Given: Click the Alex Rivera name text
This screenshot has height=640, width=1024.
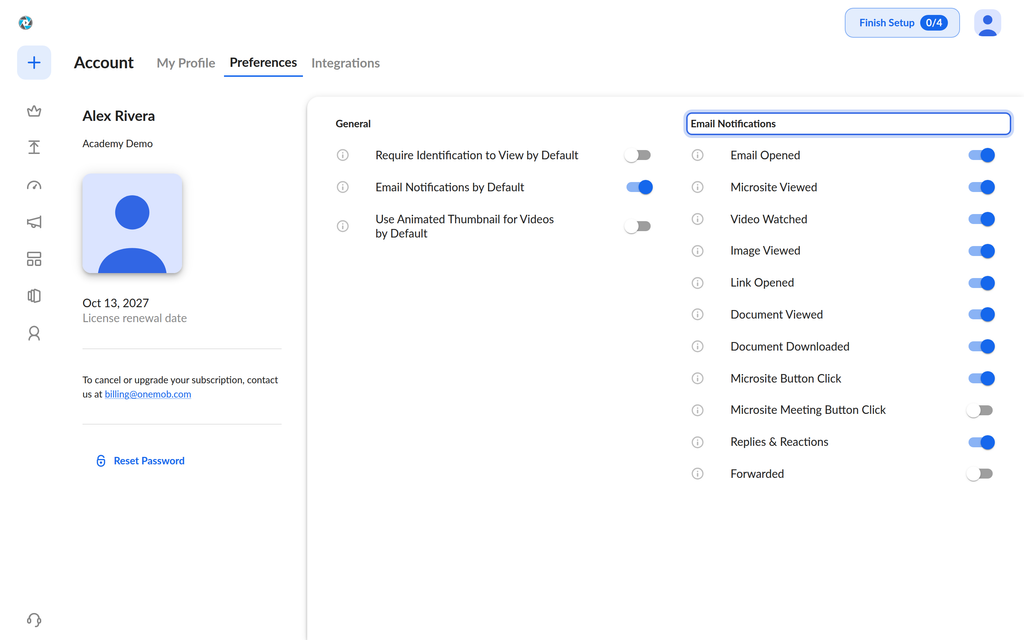Looking at the screenshot, I should click(x=118, y=116).
